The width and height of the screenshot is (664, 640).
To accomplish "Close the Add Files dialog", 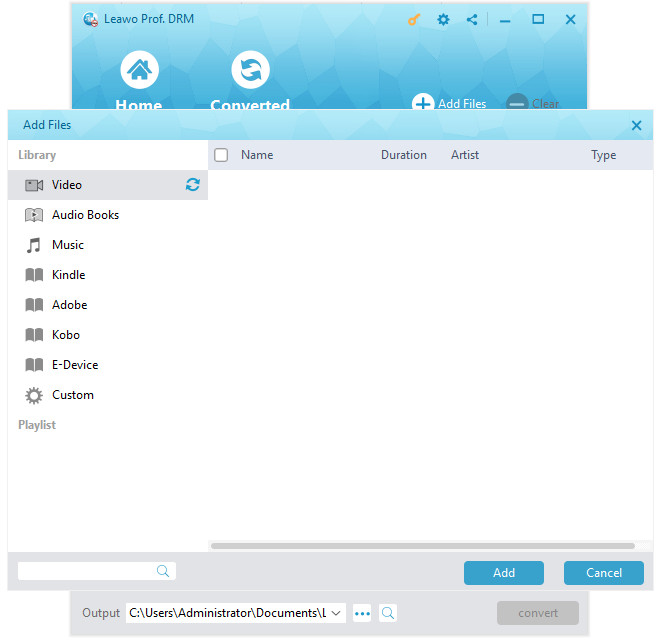I will point(636,125).
